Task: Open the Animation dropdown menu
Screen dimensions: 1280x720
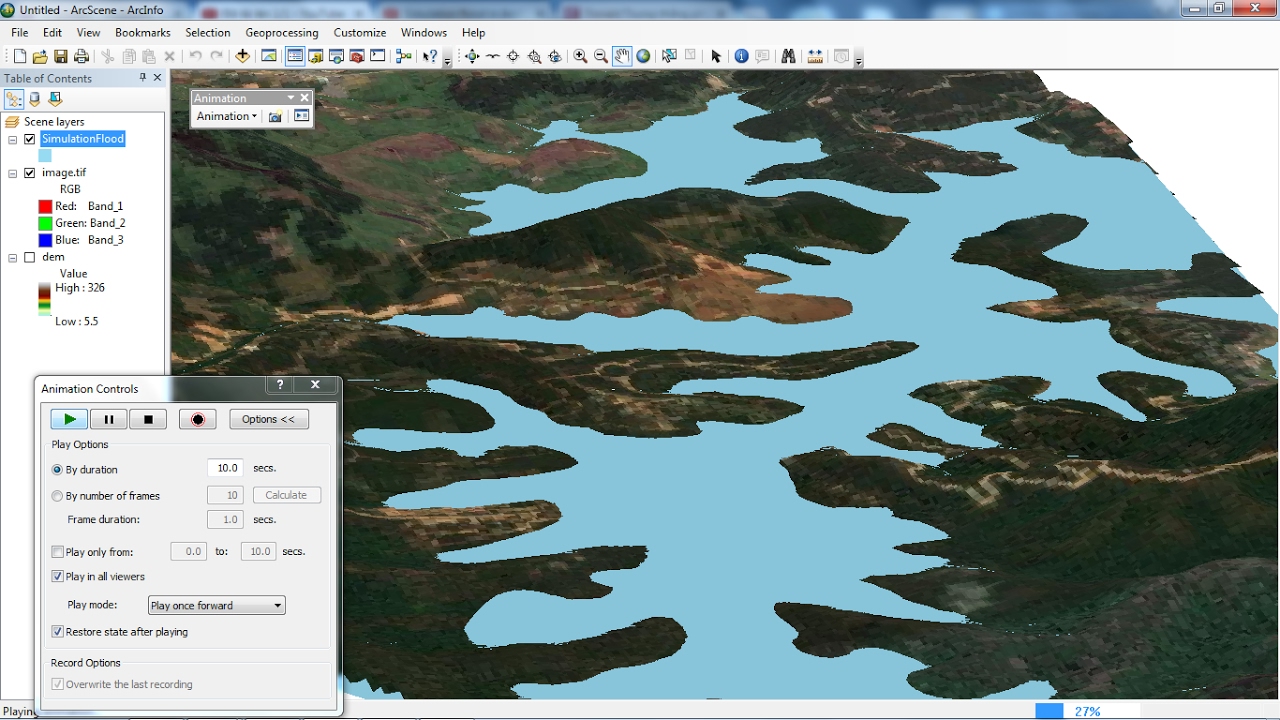Action: [x=227, y=117]
